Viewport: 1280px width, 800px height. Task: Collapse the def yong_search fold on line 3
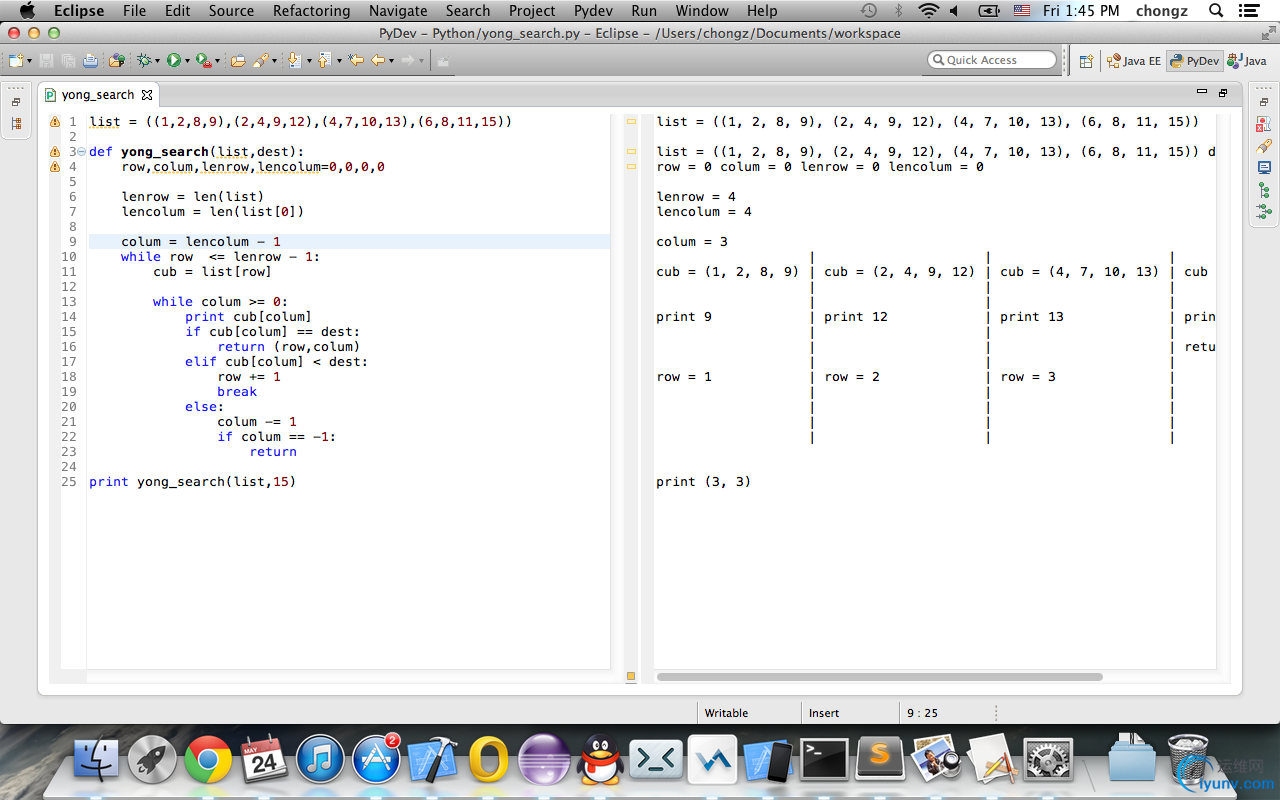[81, 152]
